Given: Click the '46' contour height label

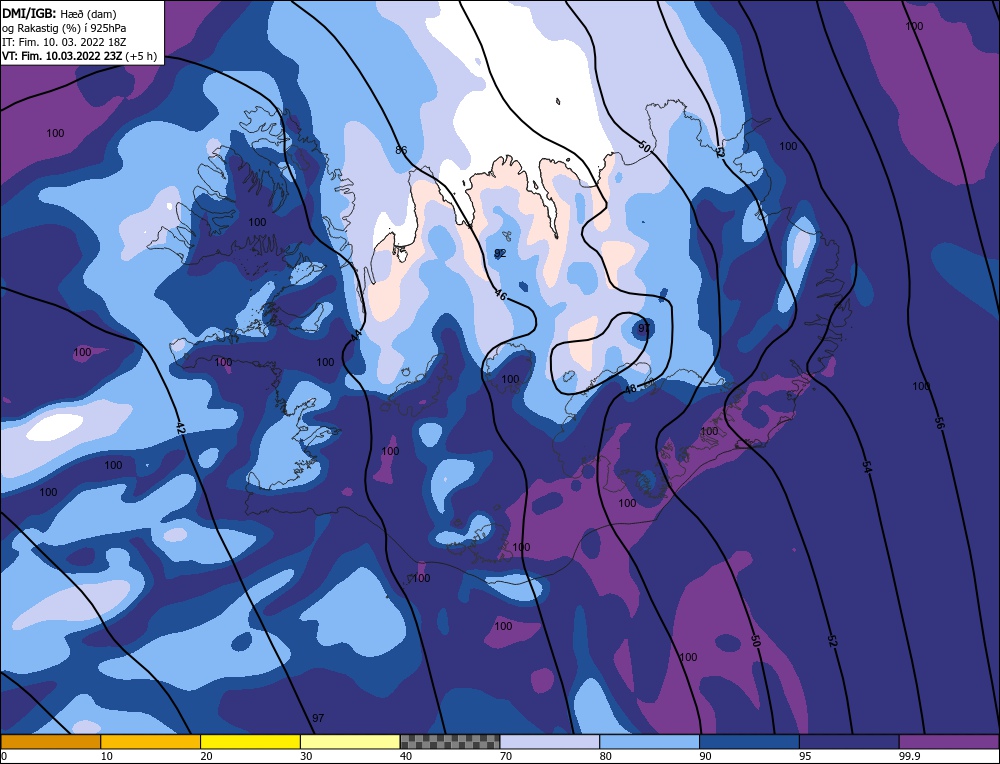Looking at the screenshot, I should [x=501, y=295].
